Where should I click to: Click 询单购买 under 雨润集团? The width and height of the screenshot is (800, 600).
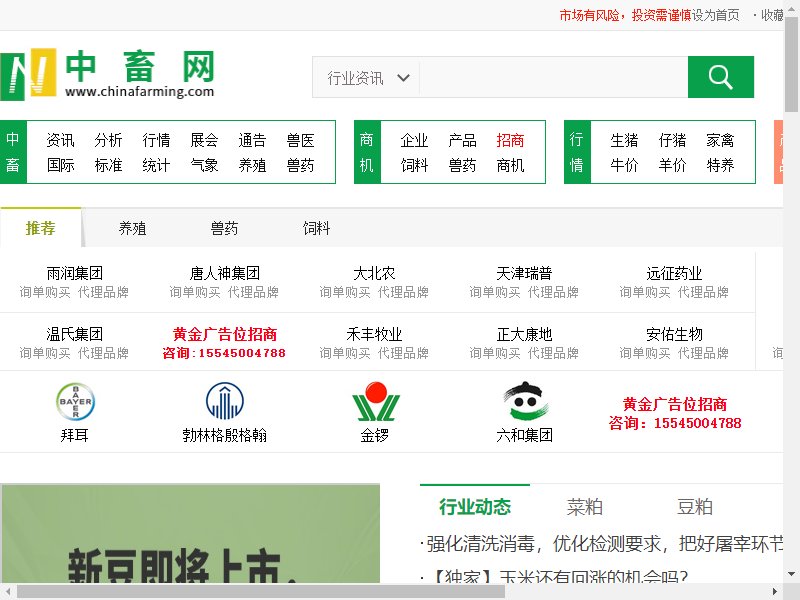click(x=45, y=292)
